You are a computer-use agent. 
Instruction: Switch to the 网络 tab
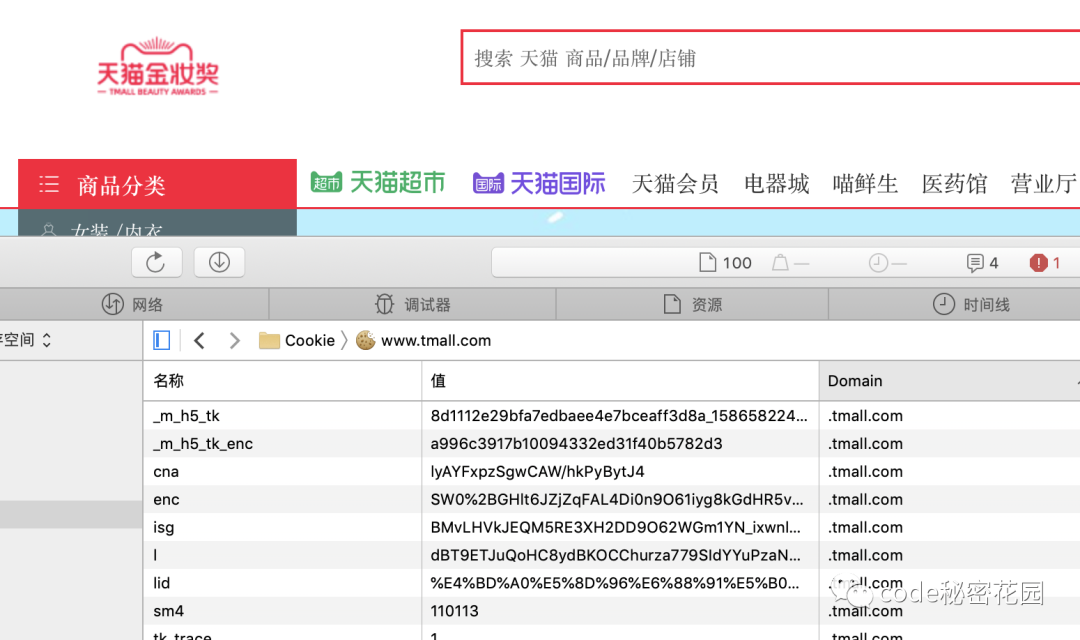[x=134, y=304]
